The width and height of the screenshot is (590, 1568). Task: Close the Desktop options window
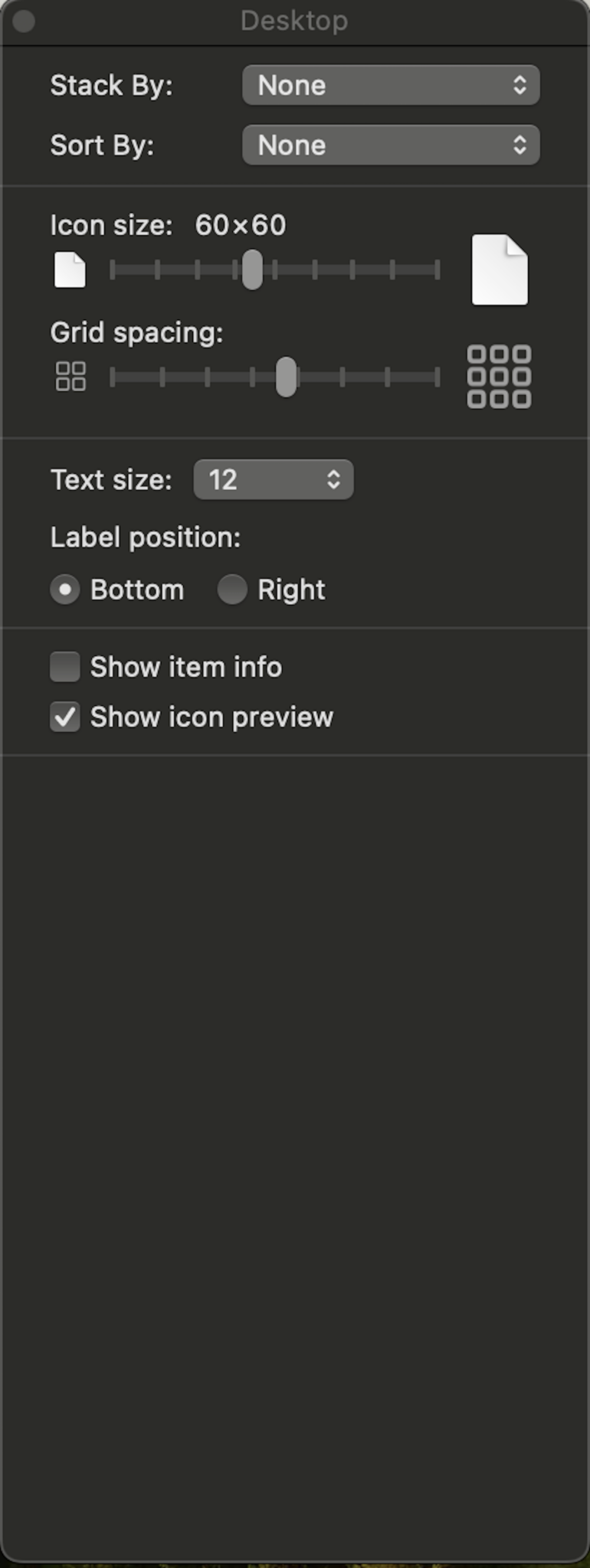[22, 21]
